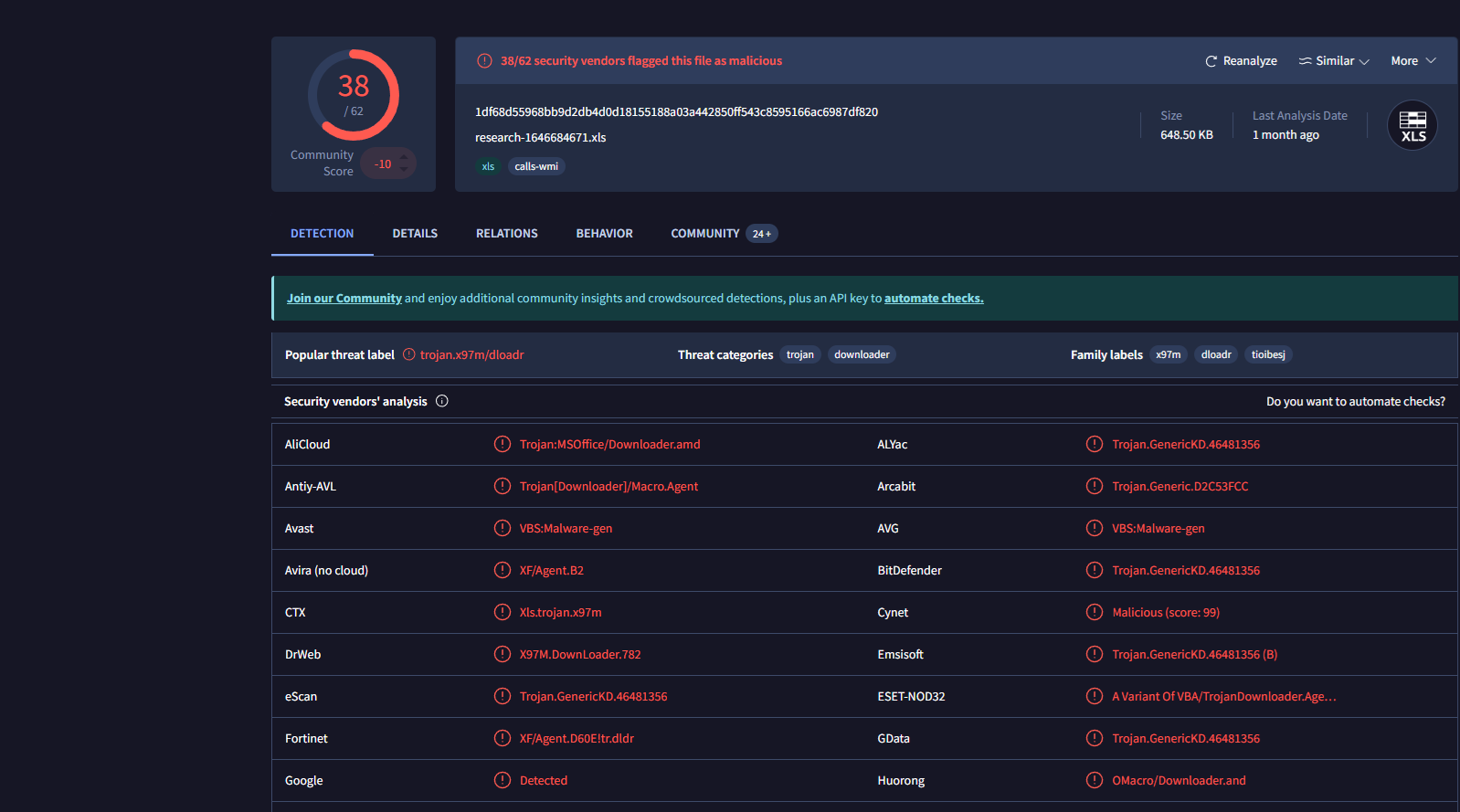Select the calls-wmi tag
This screenshot has height=812, width=1460.
point(536,166)
